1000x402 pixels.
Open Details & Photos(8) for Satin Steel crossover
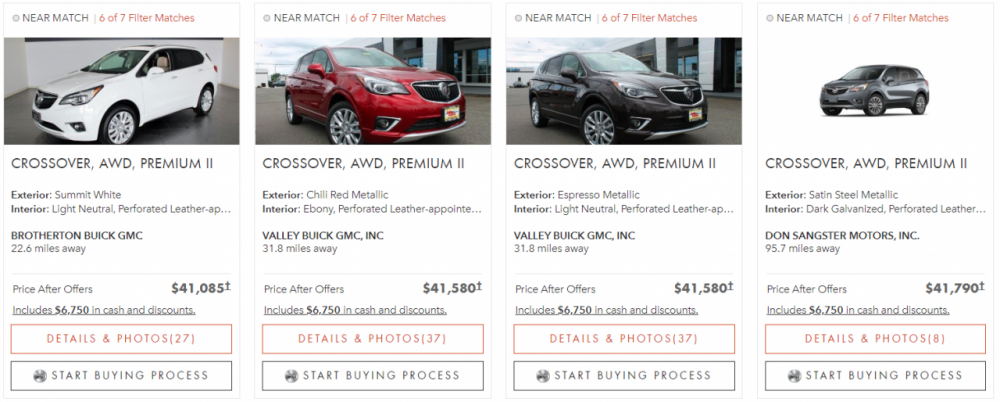875,339
